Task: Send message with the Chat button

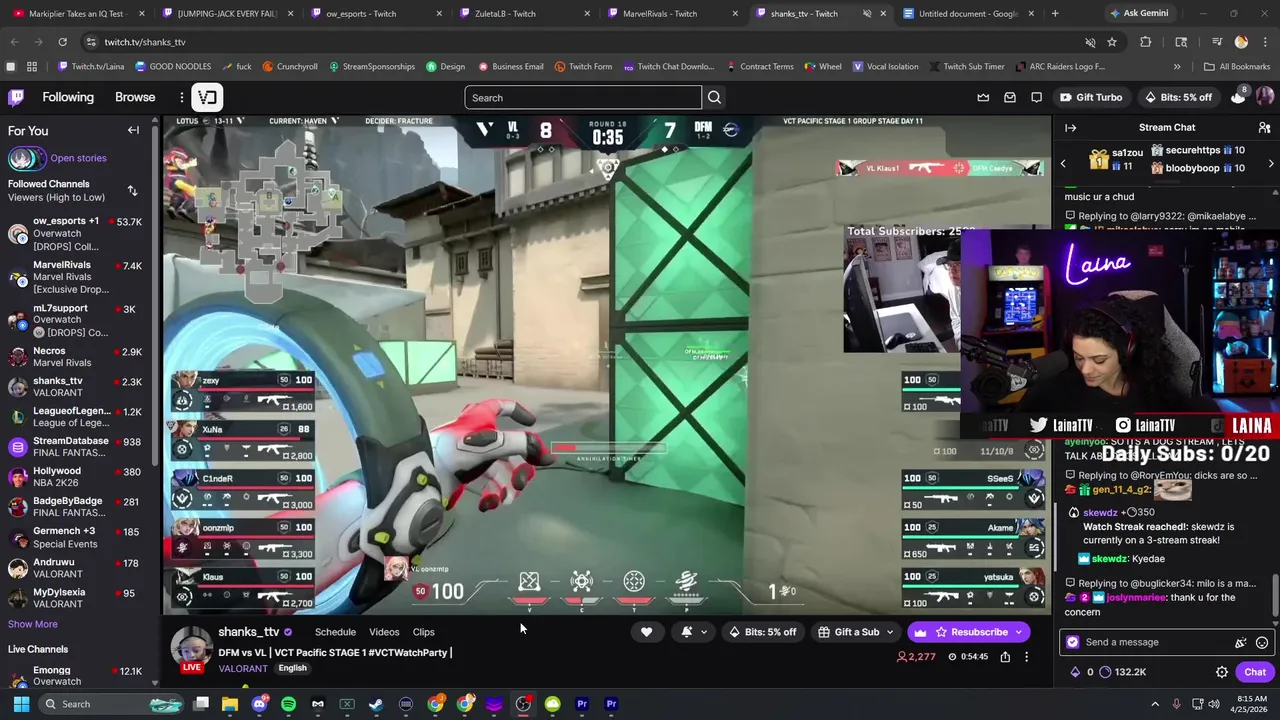Action: click(x=1255, y=672)
